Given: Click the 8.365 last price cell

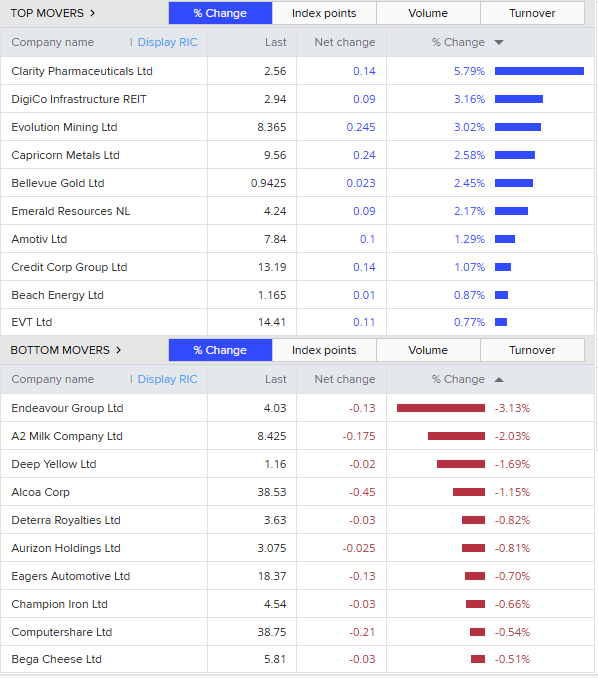Looking at the screenshot, I should (272, 127).
